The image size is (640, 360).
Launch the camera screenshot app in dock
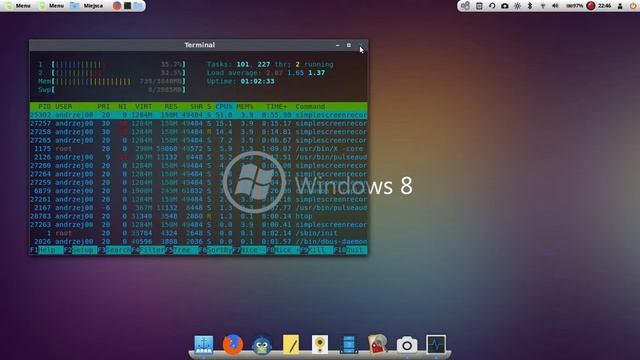407,345
